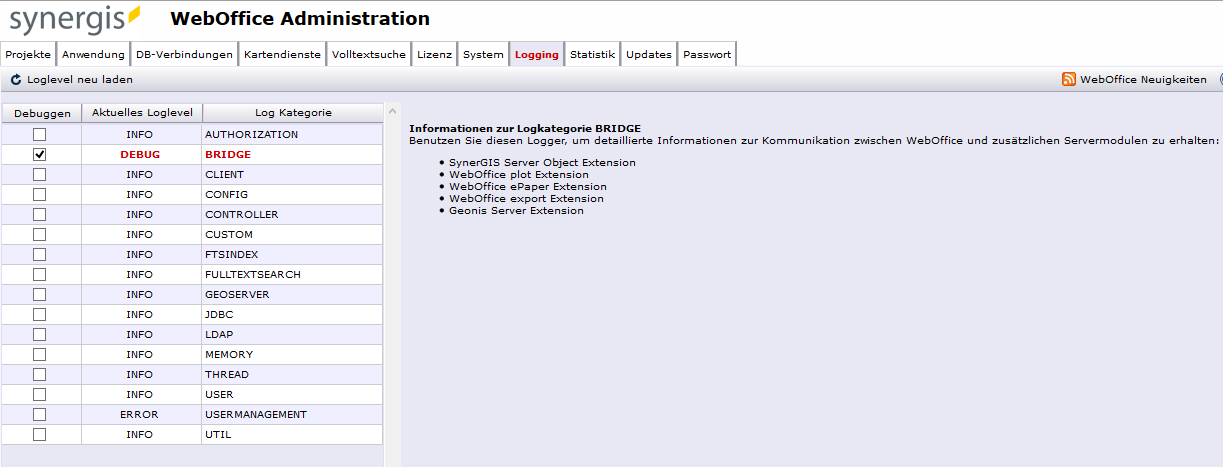1223x467 pixels.
Task: Select the CONFIG log category
Action: [227, 194]
